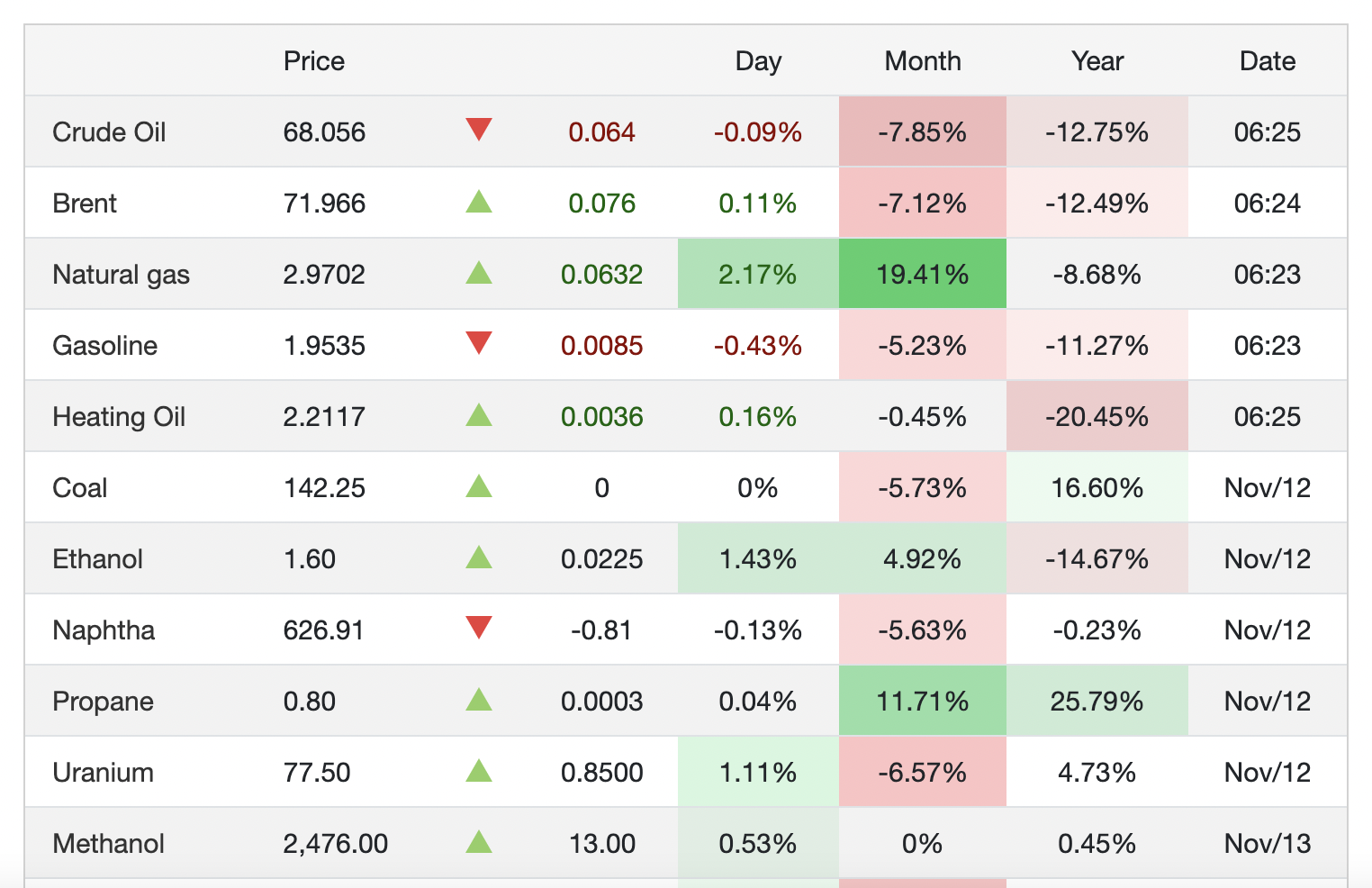
Task: Click Propane year change 25.79%
Action: (1097, 702)
